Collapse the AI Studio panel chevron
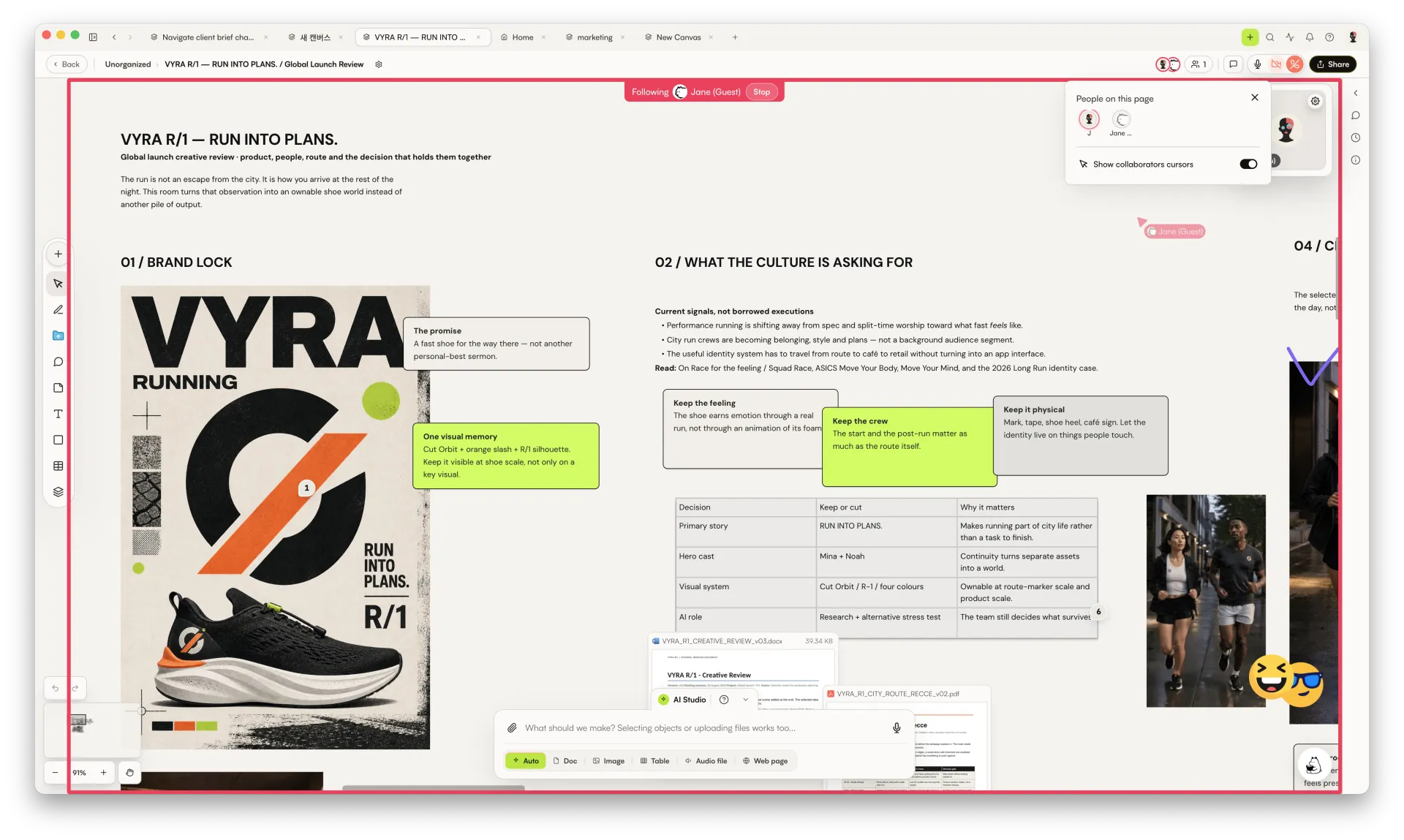 click(x=745, y=700)
